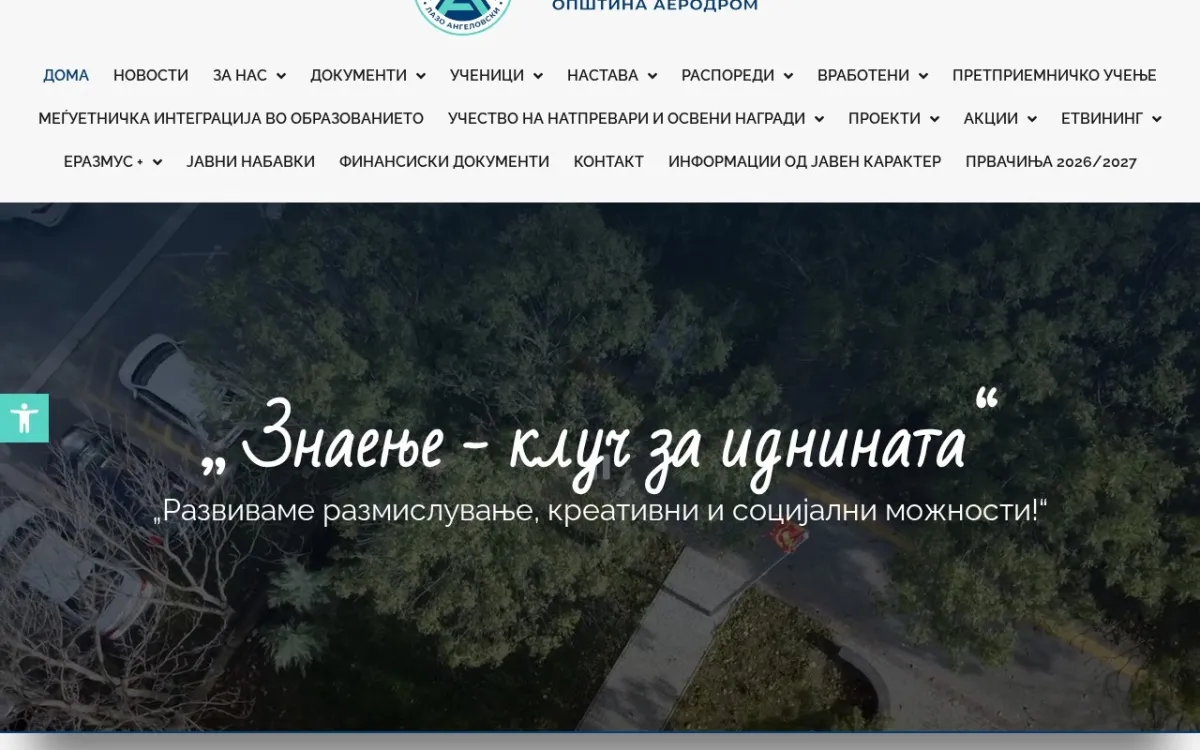Image resolution: width=1200 pixels, height=750 pixels.
Task: Open the РАСПОРЕДИ menu item
Action: pyautogui.click(x=728, y=76)
